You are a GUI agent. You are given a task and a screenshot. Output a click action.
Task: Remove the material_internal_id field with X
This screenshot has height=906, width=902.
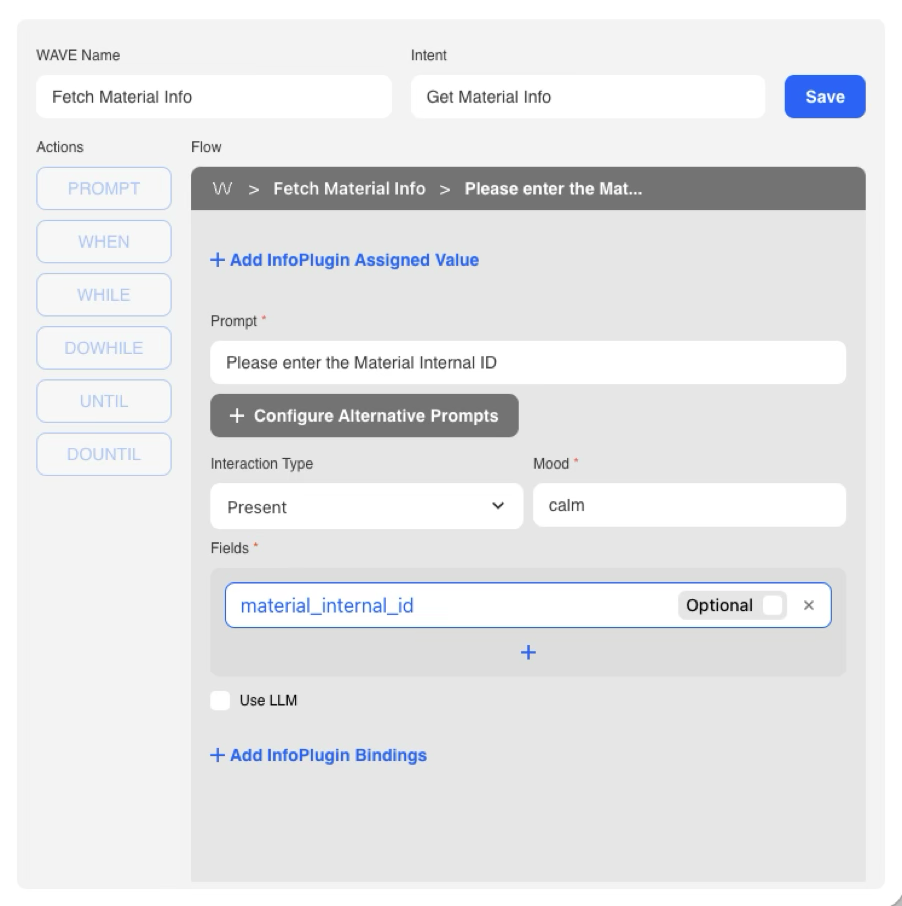[809, 606]
